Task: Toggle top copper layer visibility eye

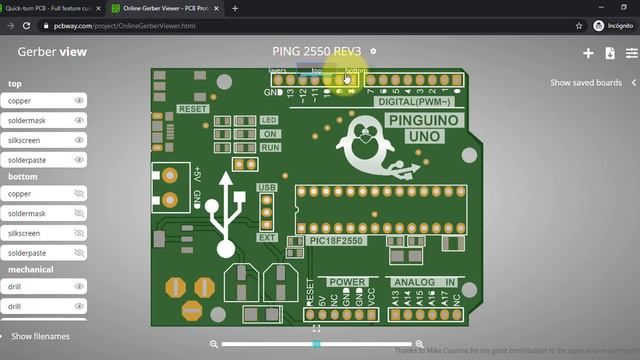Action: tap(79, 100)
